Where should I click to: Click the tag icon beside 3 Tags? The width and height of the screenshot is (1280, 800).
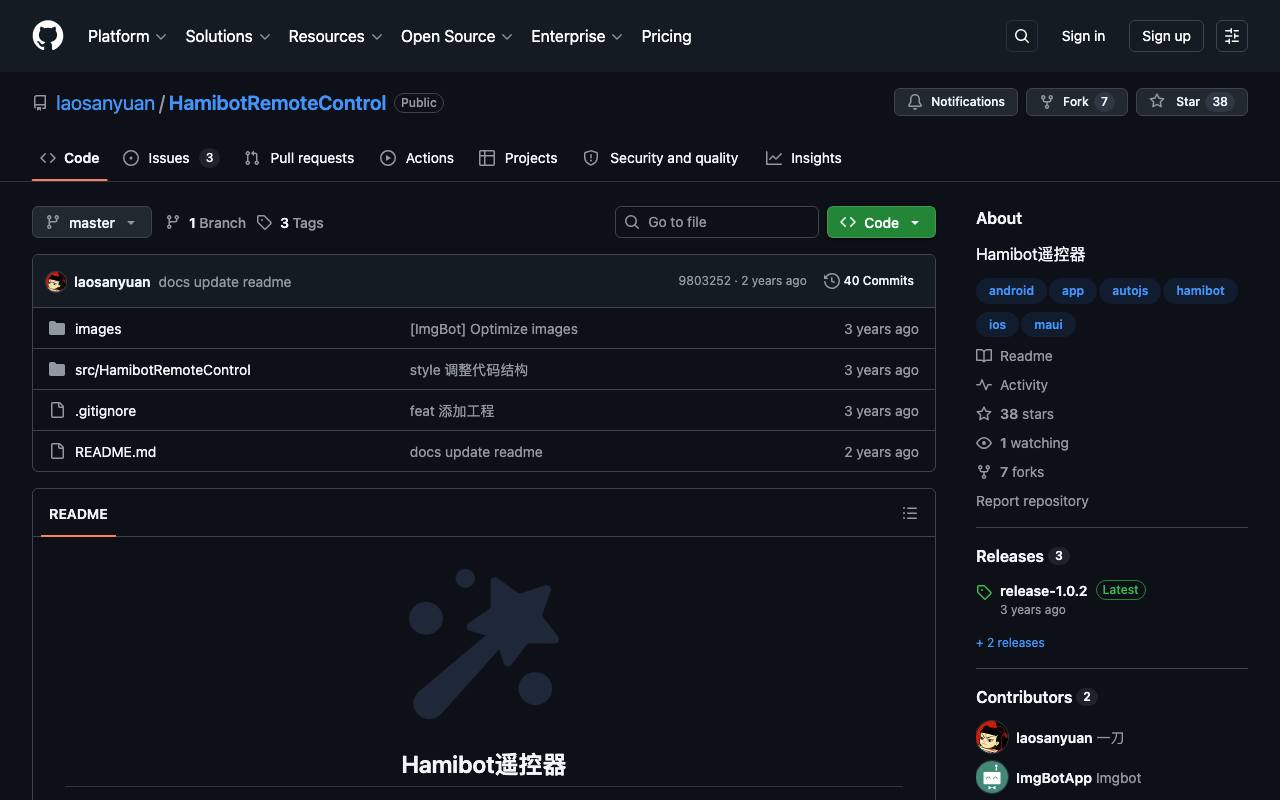click(x=264, y=223)
